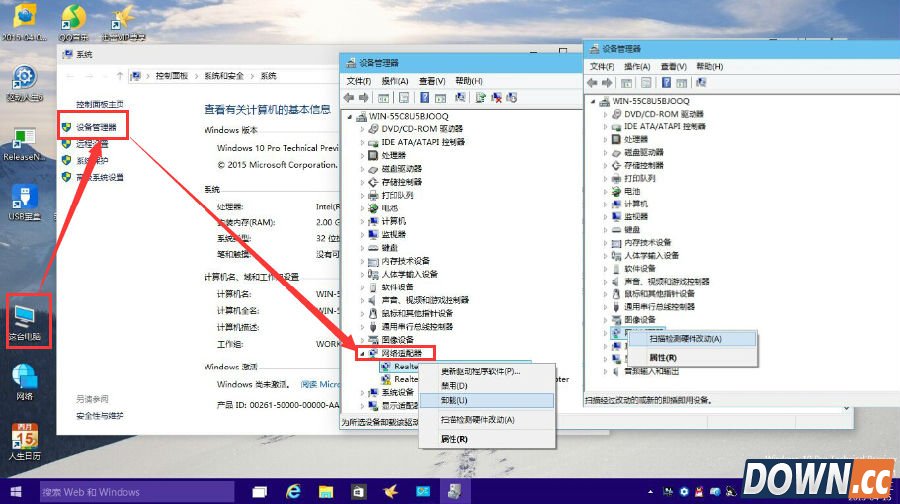Select 驱动人生6 gear desktop icon
Image resolution: width=900 pixels, height=504 pixels.
click(25, 84)
